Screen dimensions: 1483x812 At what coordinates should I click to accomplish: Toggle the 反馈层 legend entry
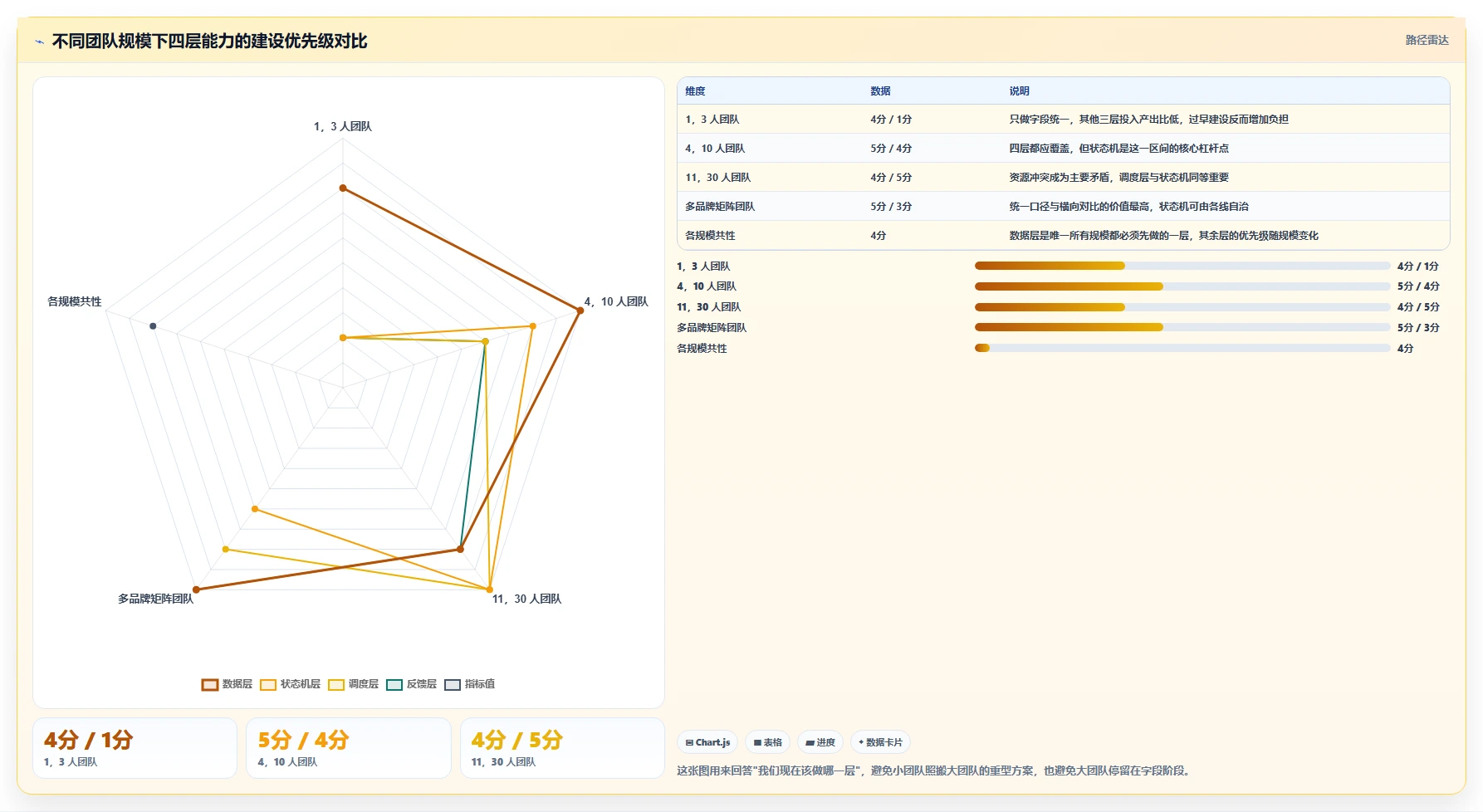click(411, 684)
